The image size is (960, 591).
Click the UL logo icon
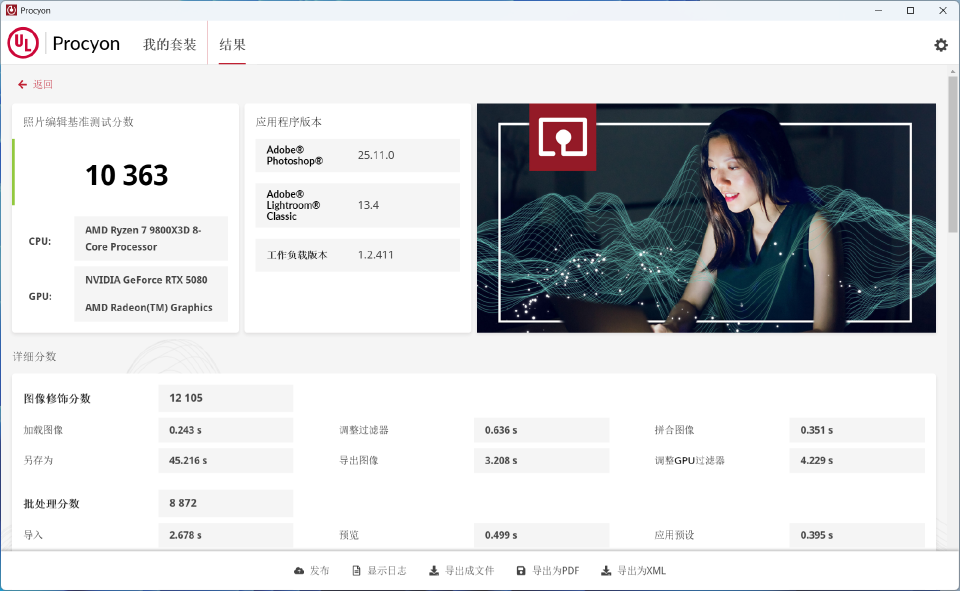(x=23, y=43)
